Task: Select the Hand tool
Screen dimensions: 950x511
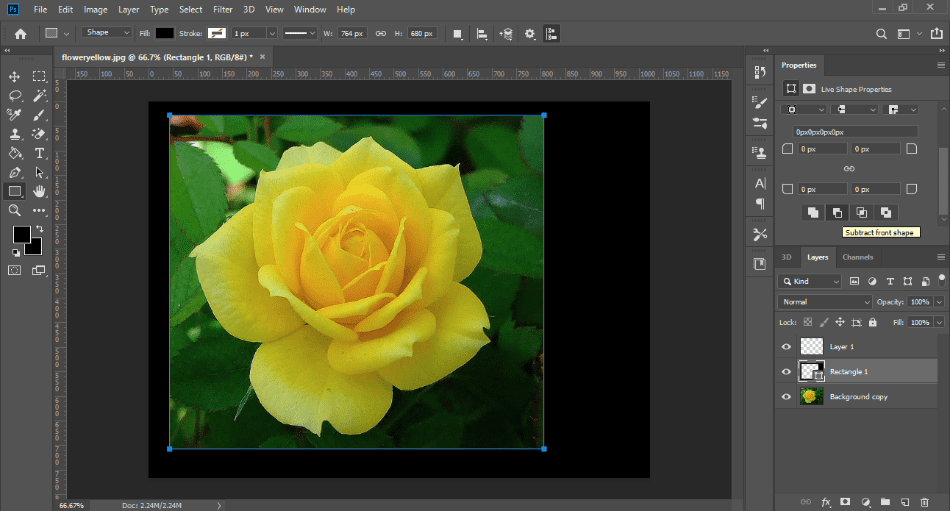Action: [x=39, y=192]
